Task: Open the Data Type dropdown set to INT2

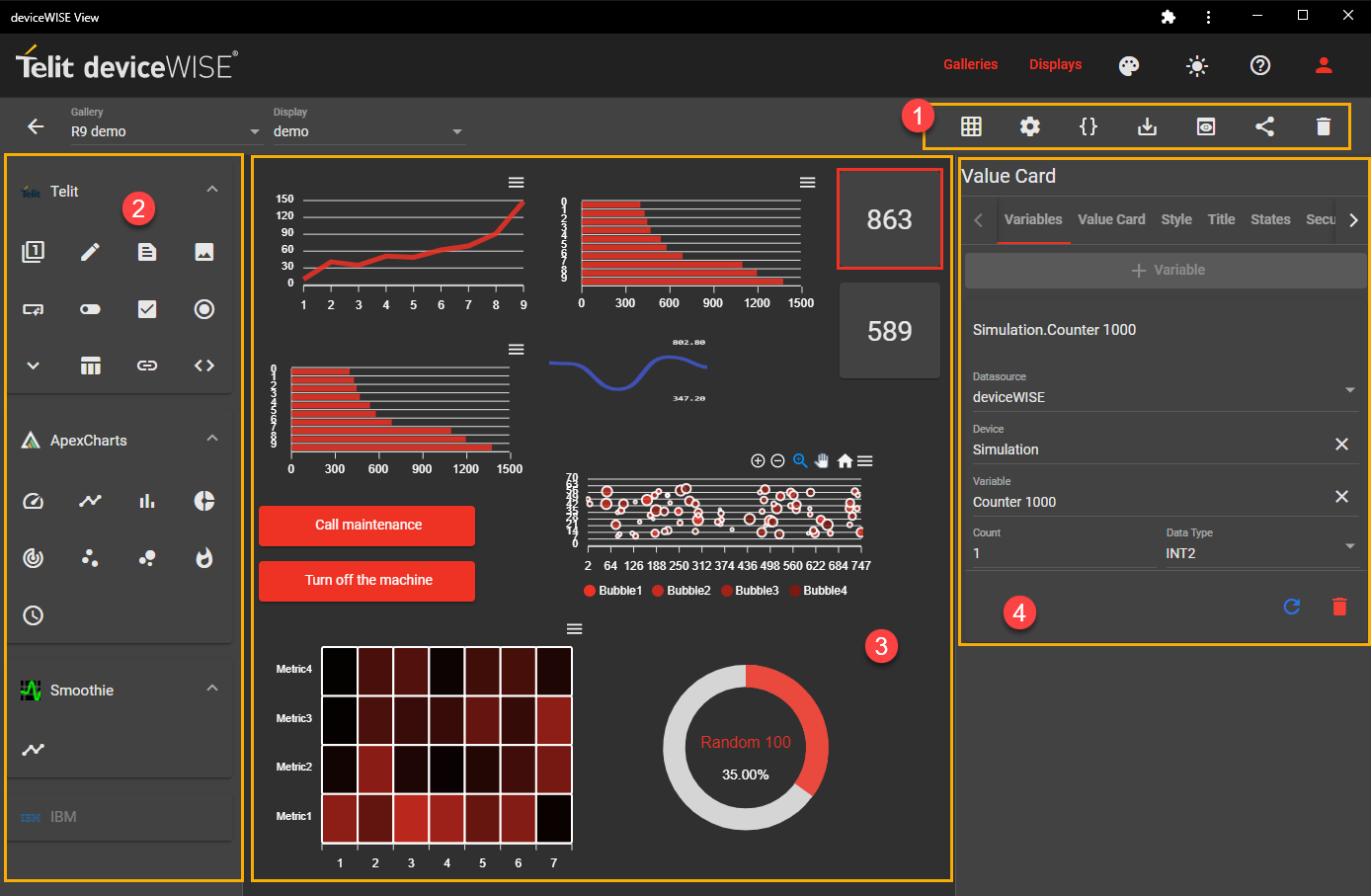Action: tap(1262, 553)
